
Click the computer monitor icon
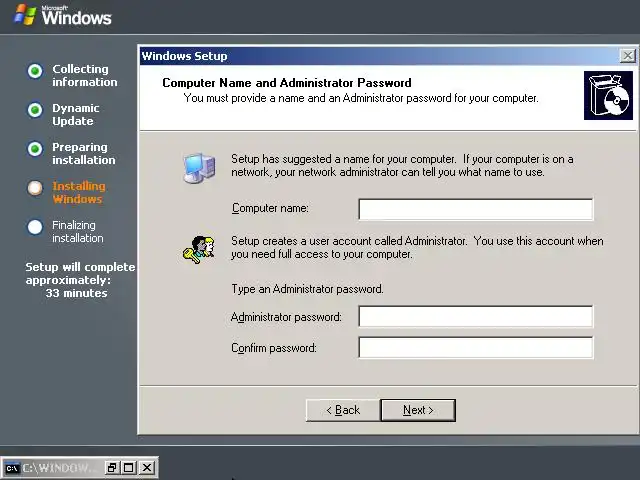pyautogui.click(x=199, y=168)
